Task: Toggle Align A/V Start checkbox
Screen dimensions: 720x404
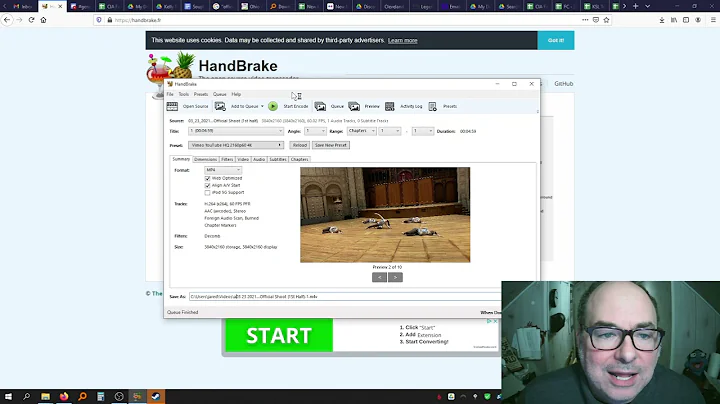Action: 208,185
